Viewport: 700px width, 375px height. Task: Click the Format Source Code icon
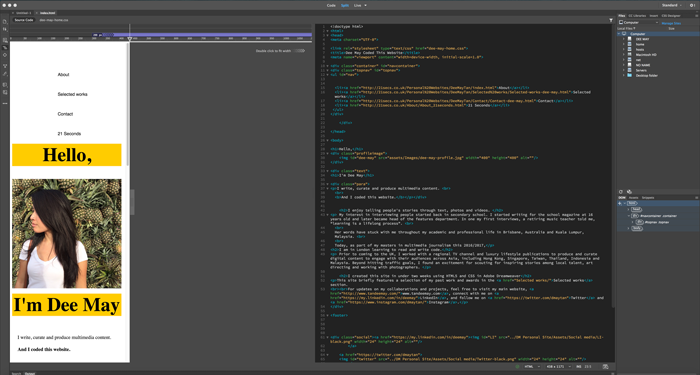click(x=5, y=74)
